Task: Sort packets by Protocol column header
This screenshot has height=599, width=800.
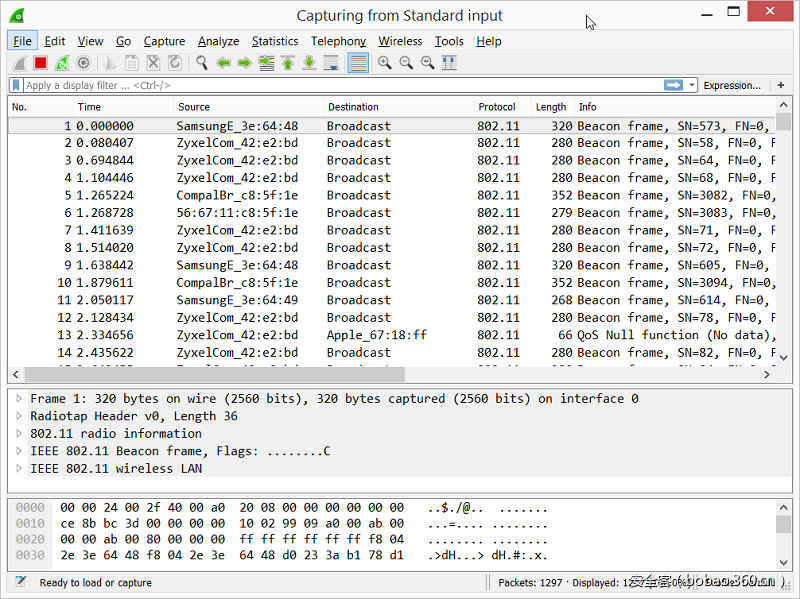Action: click(497, 107)
